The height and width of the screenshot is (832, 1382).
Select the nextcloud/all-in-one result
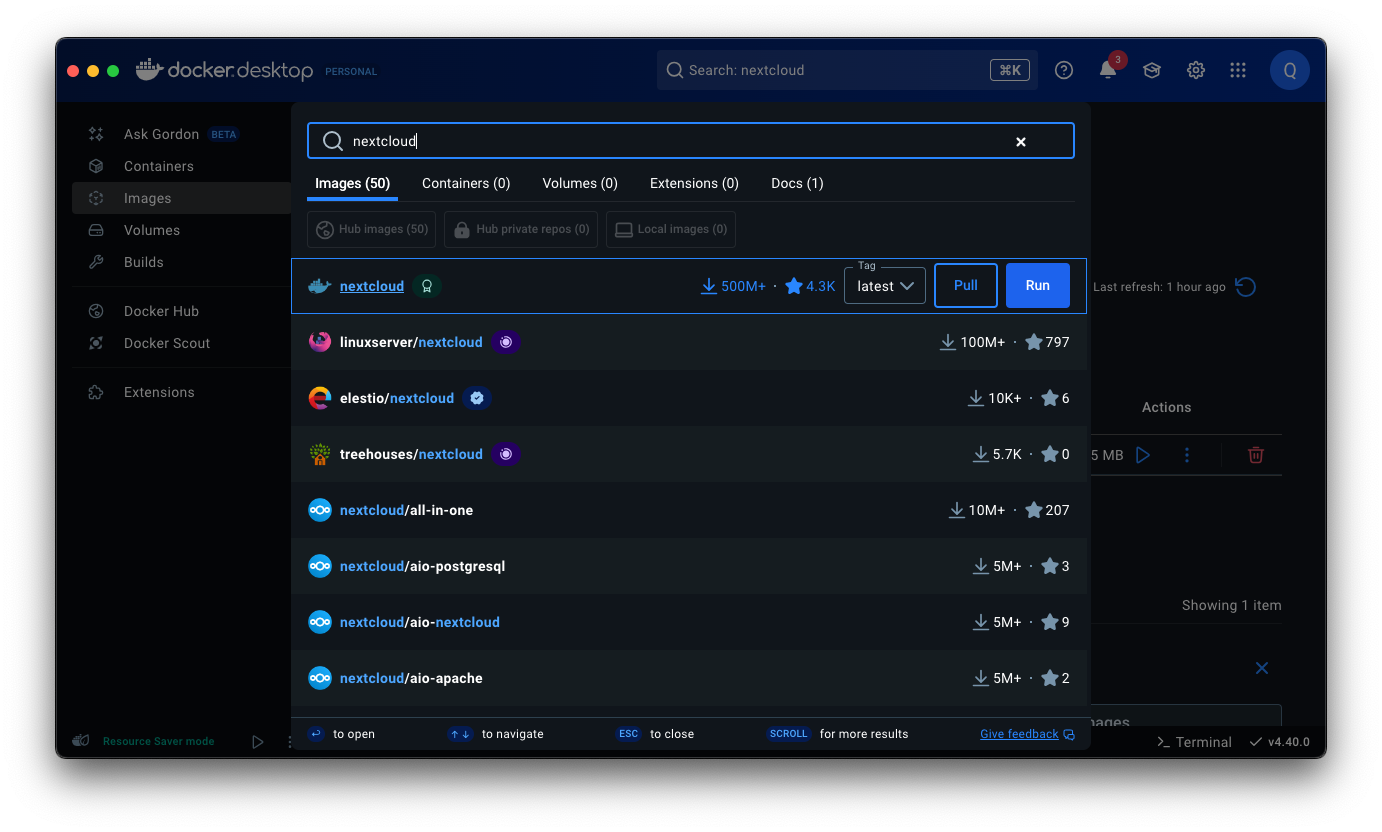pyautogui.click(x=690, y=510)
